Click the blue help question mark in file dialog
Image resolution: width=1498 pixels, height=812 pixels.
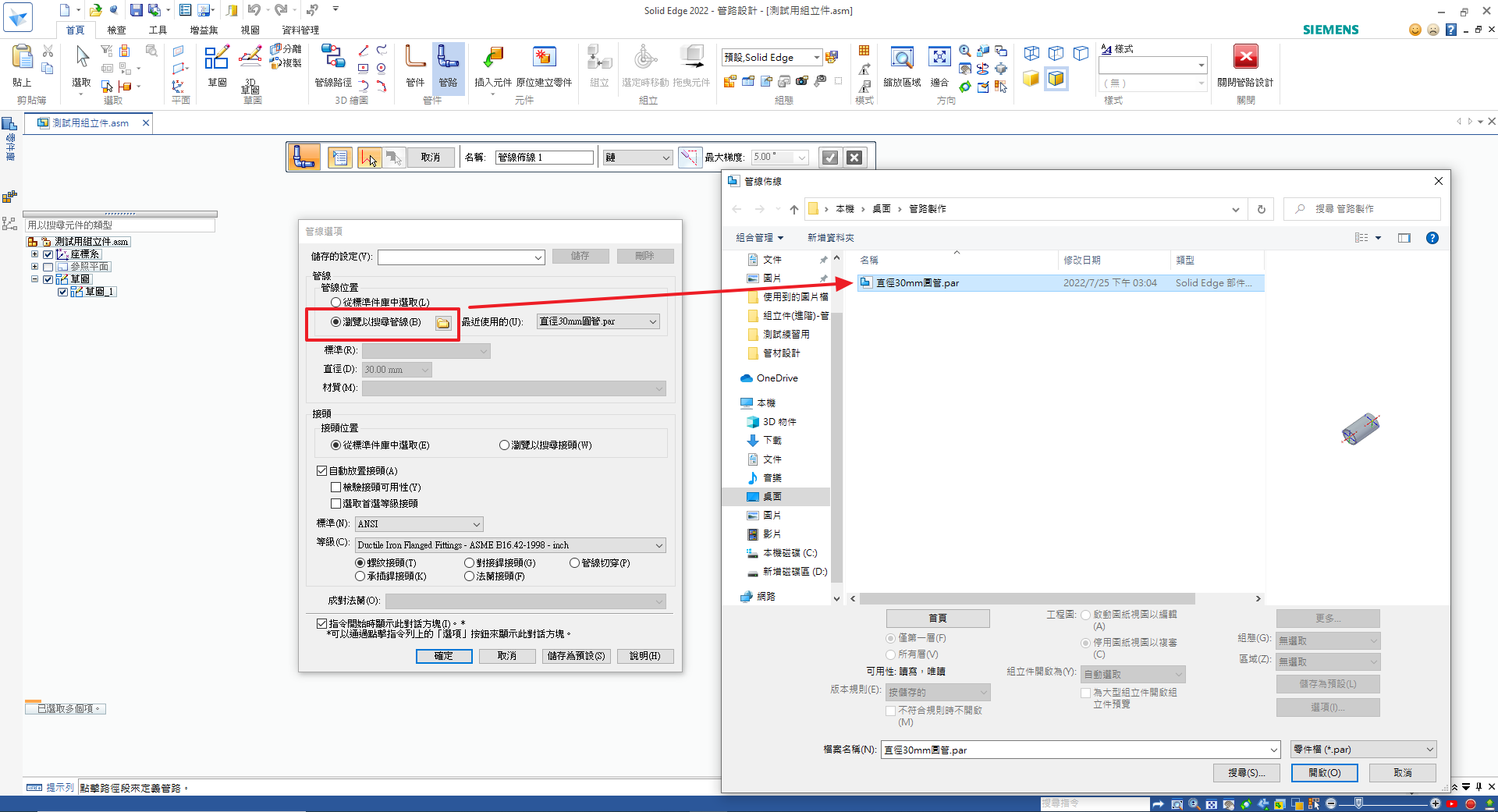(1432, 238)
